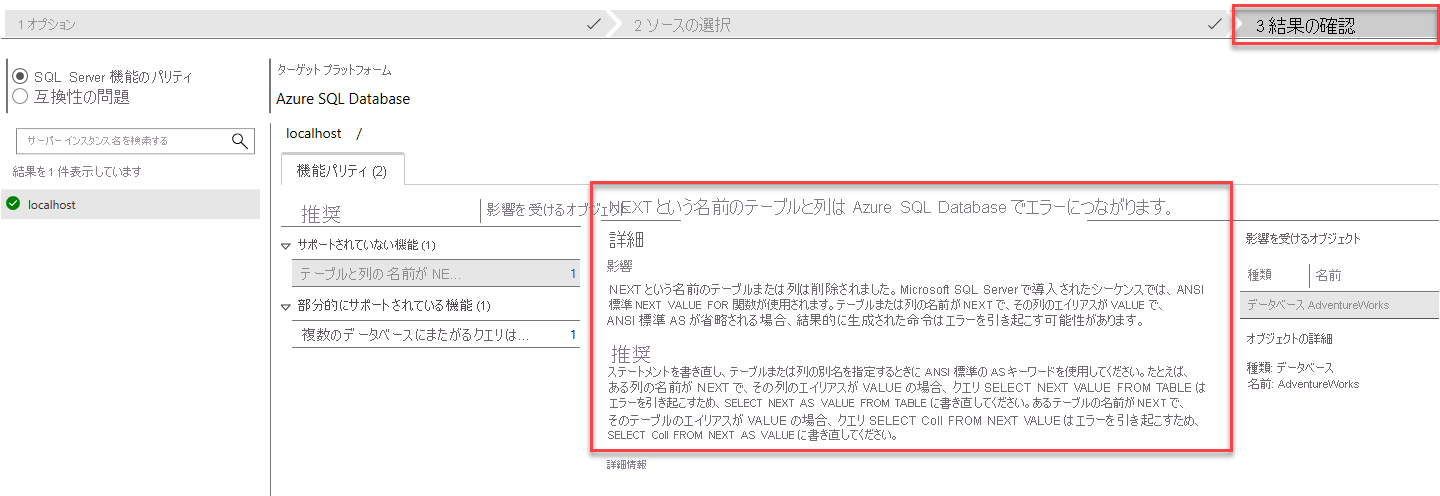Click the 名前 column header
This screenshot has height=496, width=1440.
[1328, 275]
